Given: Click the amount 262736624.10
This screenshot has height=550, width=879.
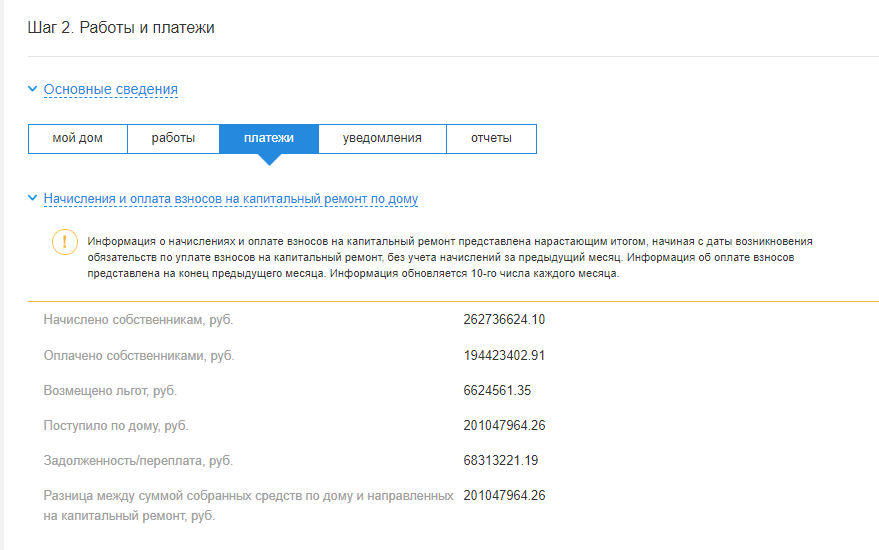Looking at the screenshot, I should coord(504,320).
